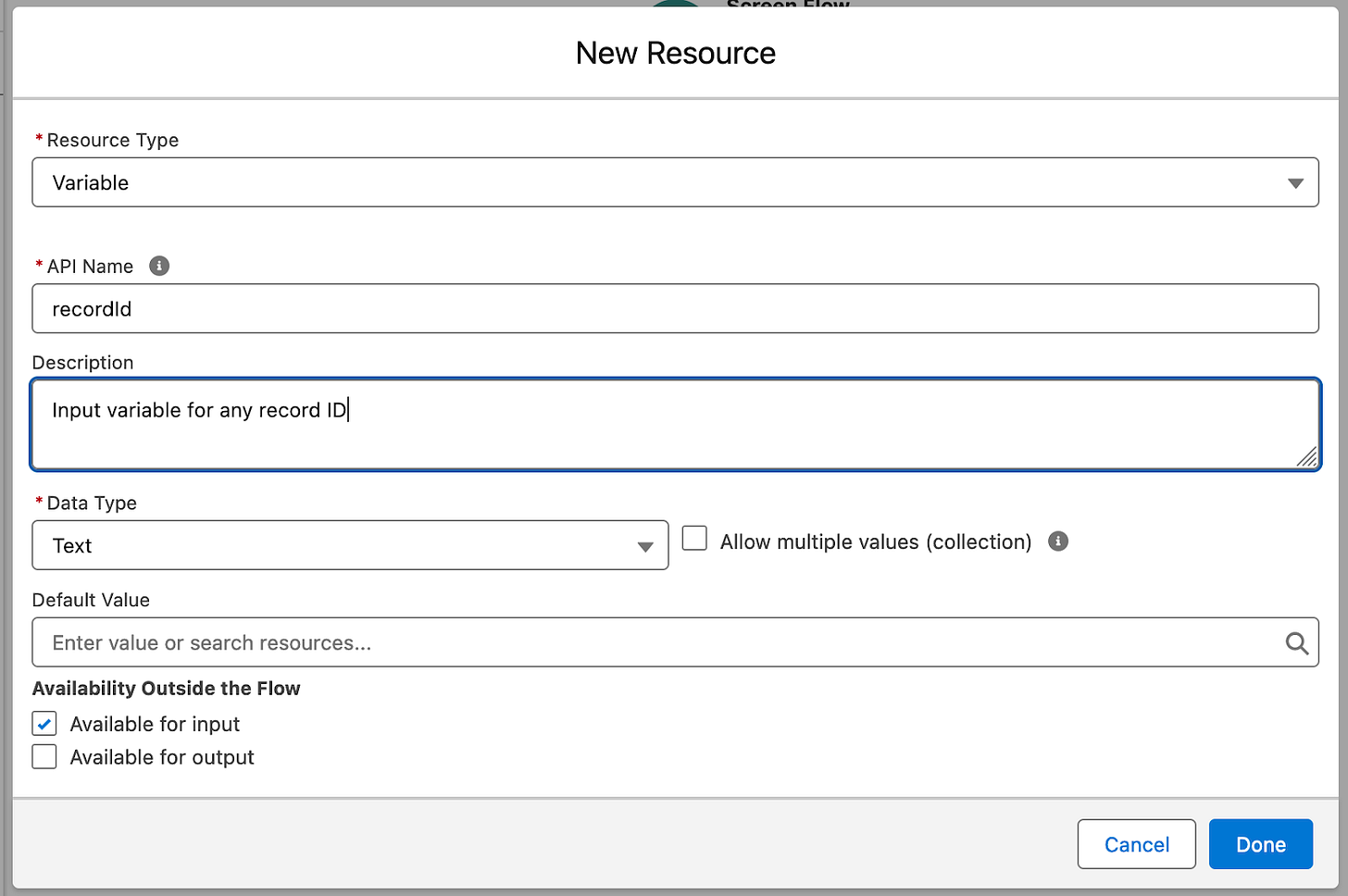
Task: Click the New Resource dialog title
Action: pyautogui.click(x=675, y=54)
